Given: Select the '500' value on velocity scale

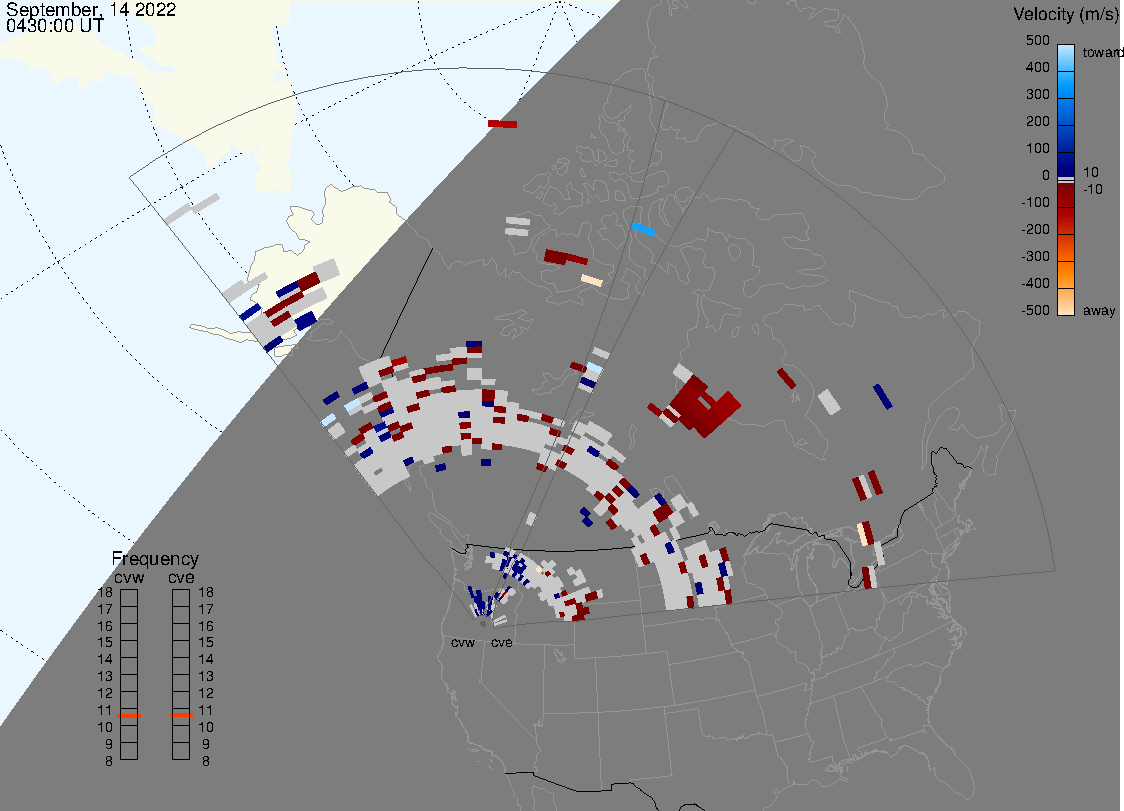Looking at the screenshot, I should point(1037,40).
